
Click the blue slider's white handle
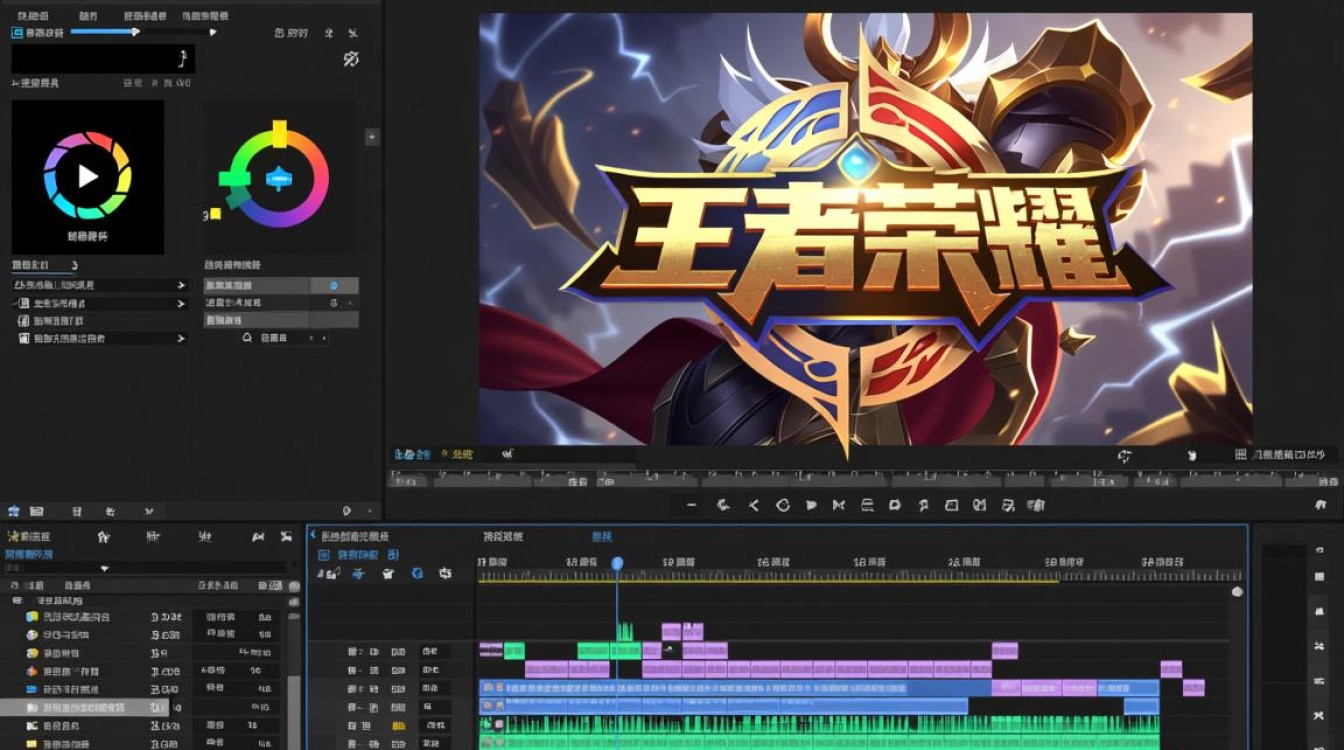point(136,32)
